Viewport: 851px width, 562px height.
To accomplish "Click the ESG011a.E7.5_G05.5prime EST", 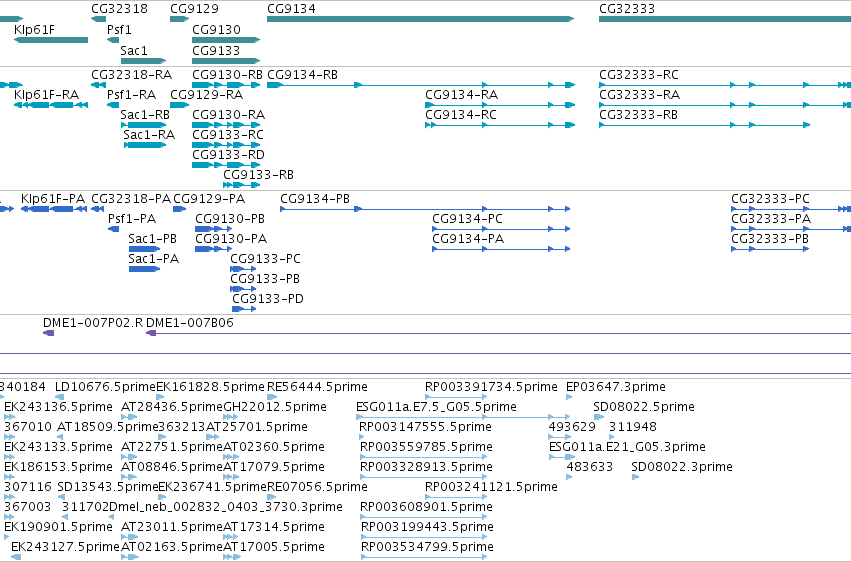I will click(x=462, y=417).
